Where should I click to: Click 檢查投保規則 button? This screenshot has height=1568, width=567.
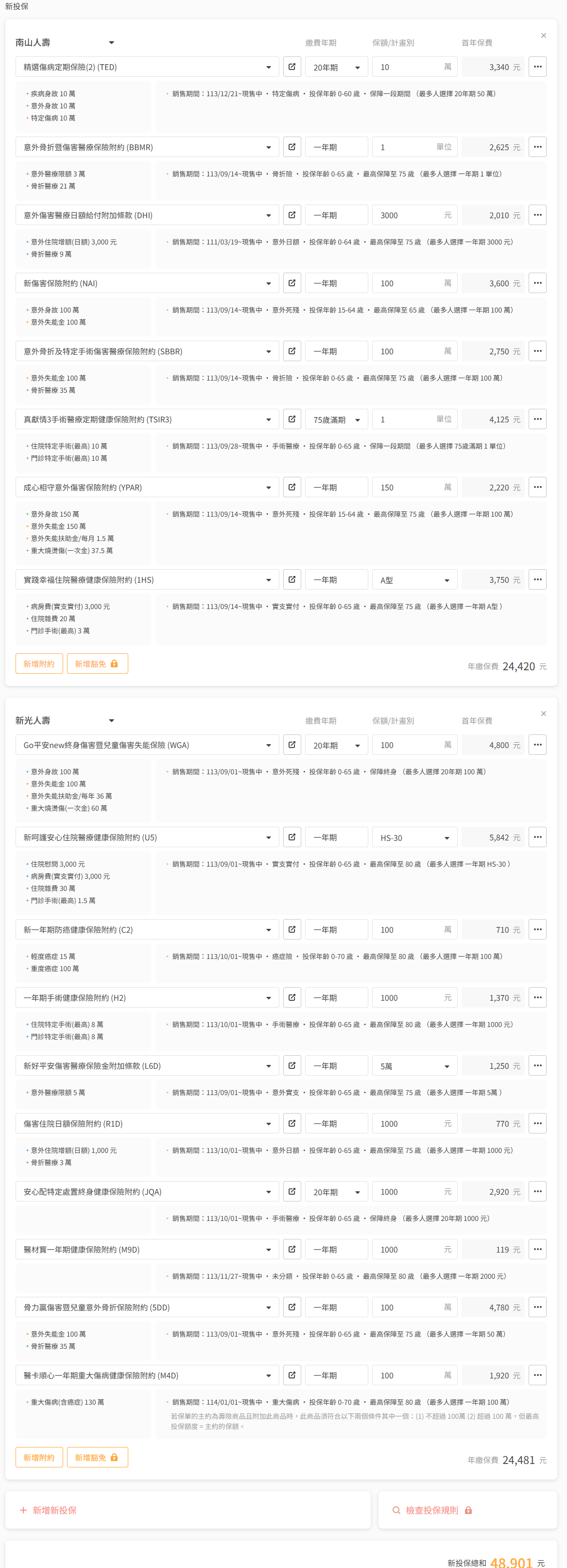(431, 1510)
